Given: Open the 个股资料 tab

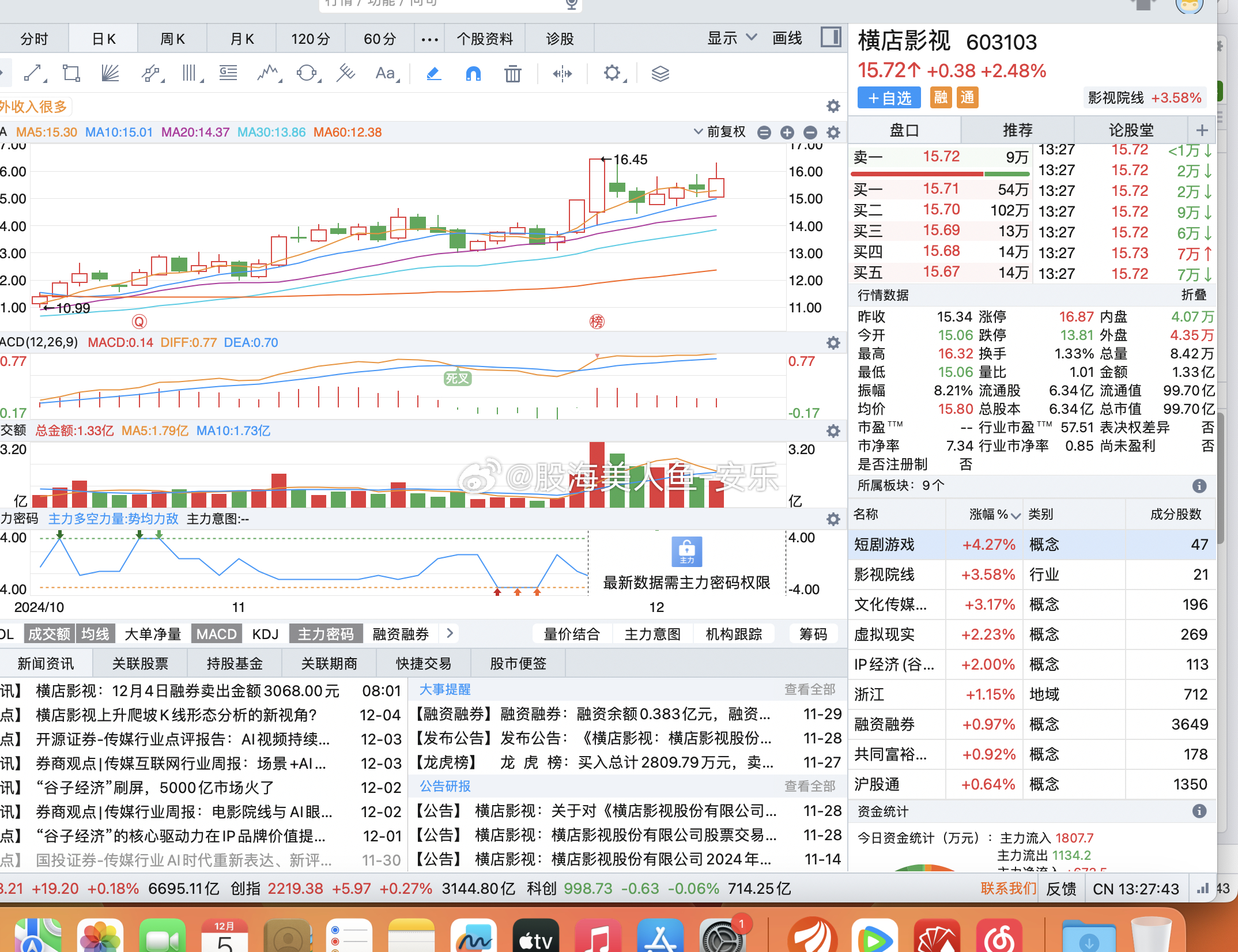Looking at the screenshot, I should tap(485, 39).
